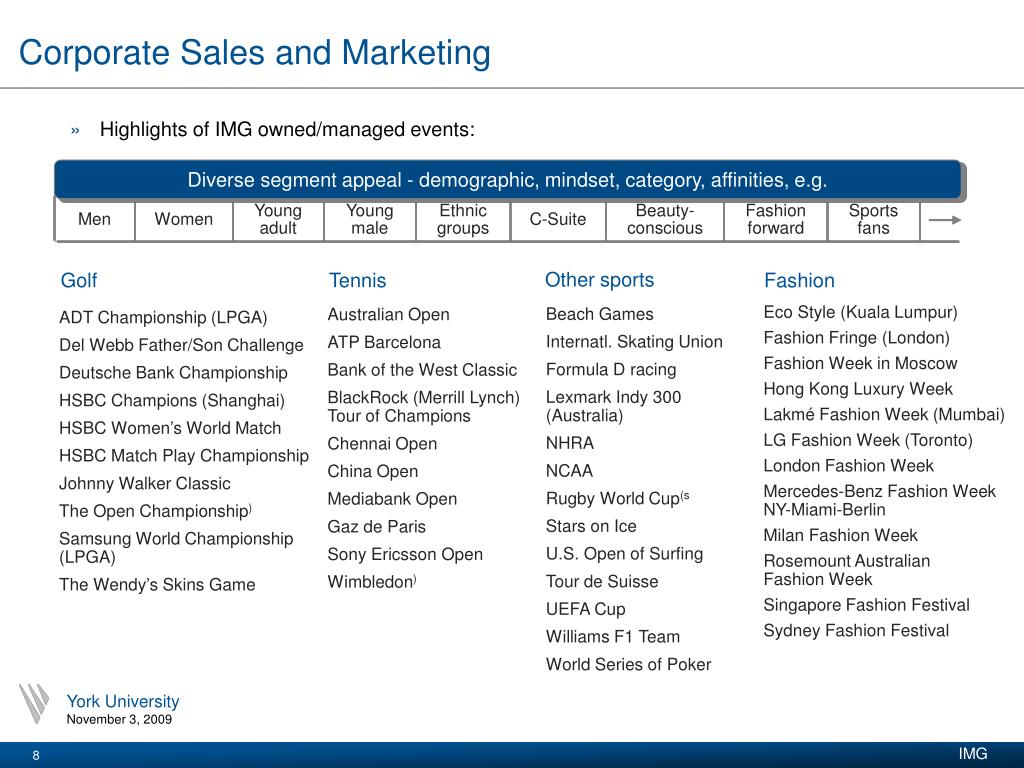
Task: Click Beach Games entry
Action: coord(600,315)
